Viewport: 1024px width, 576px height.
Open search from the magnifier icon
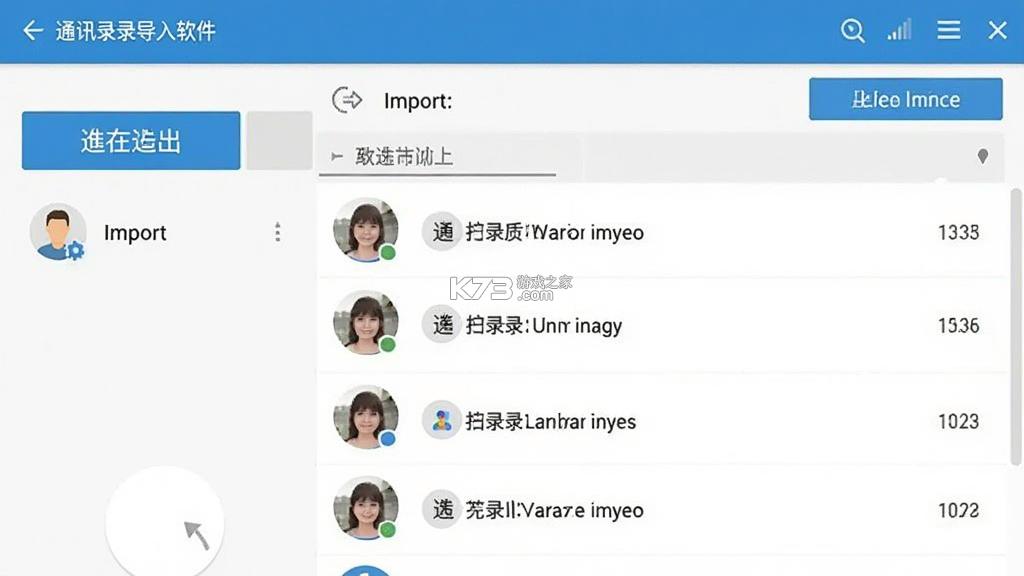(x=852, y=31)
